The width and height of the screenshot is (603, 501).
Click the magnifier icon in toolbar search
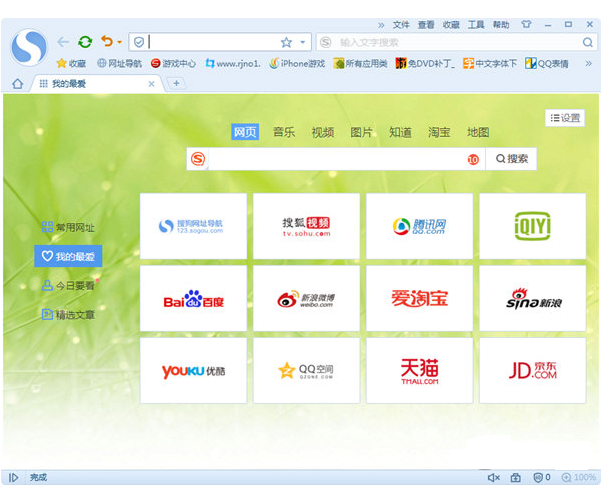pyautogui.click(x=587, y=42)
